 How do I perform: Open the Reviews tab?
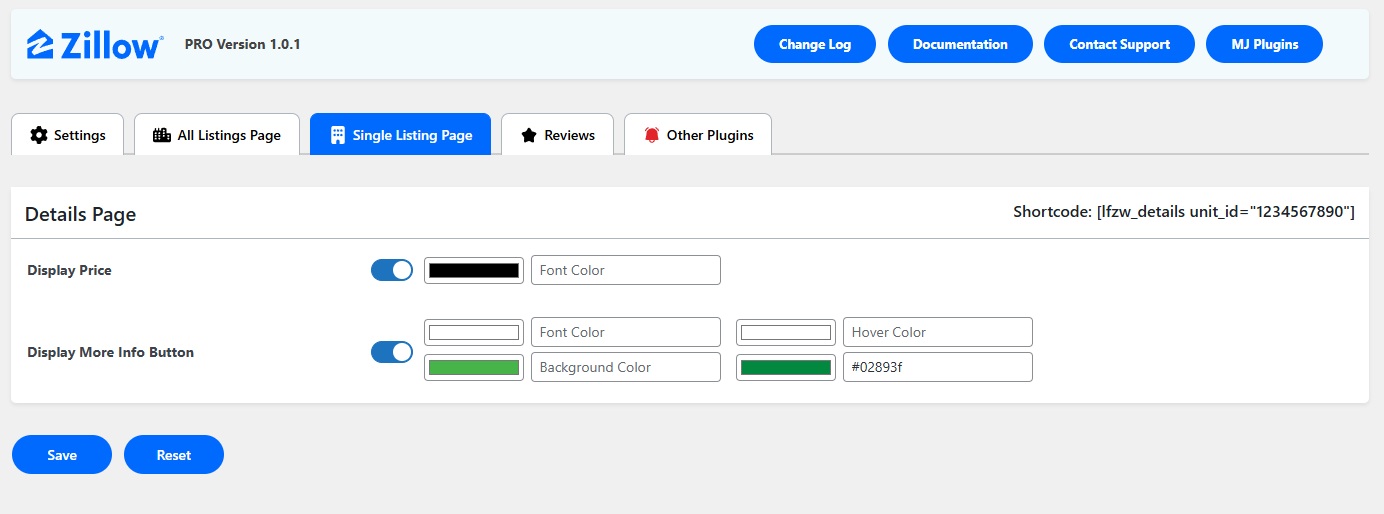tap(558, 134)
